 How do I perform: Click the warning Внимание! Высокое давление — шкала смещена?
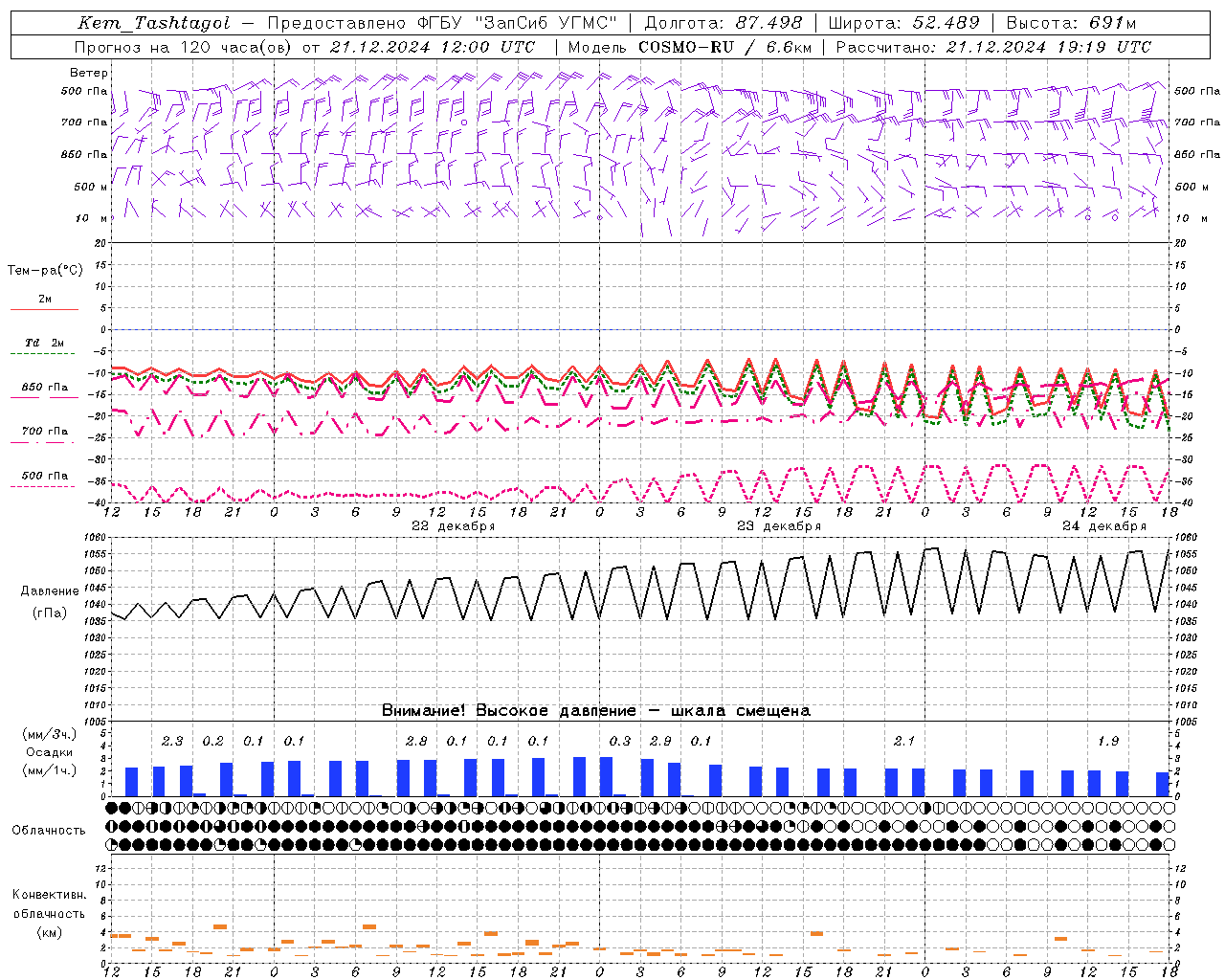[596, 710]
